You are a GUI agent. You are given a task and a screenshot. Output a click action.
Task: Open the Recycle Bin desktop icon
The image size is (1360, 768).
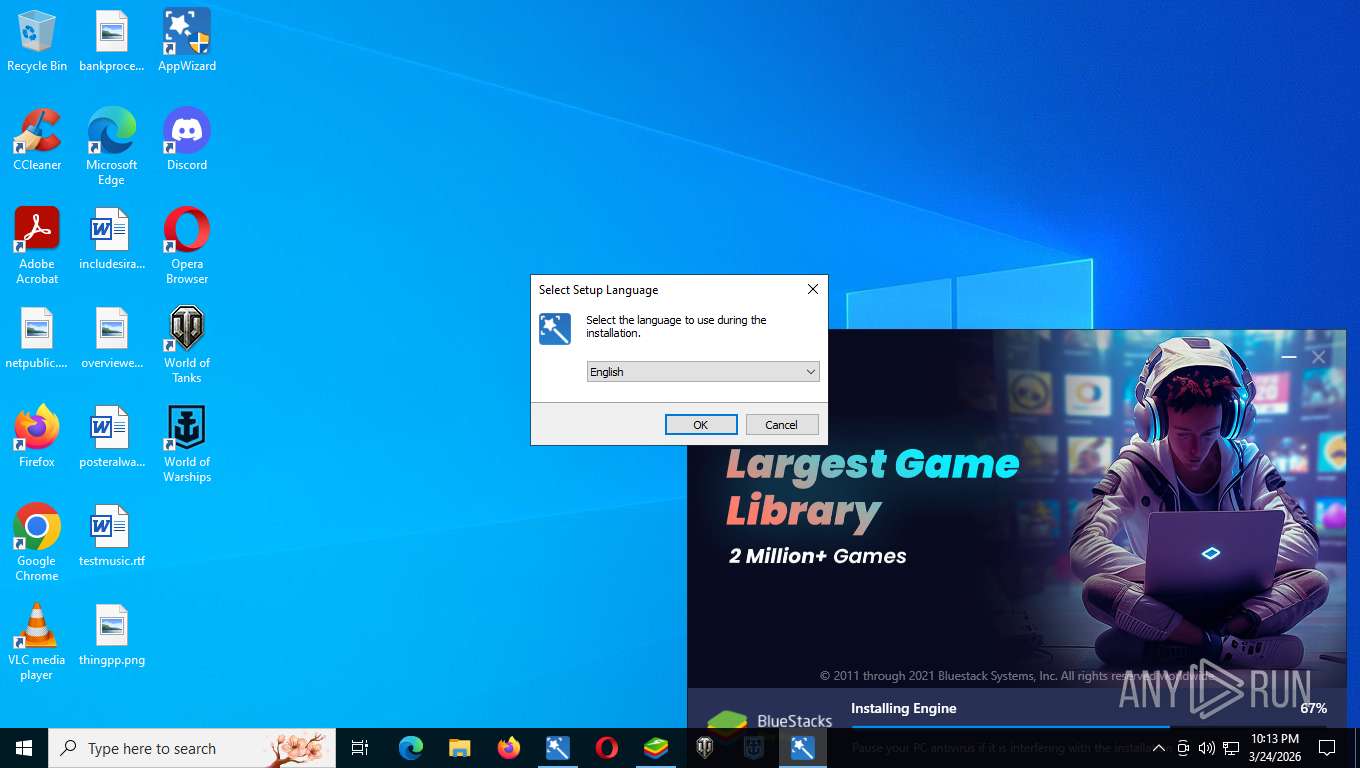[x=37, y=42]
